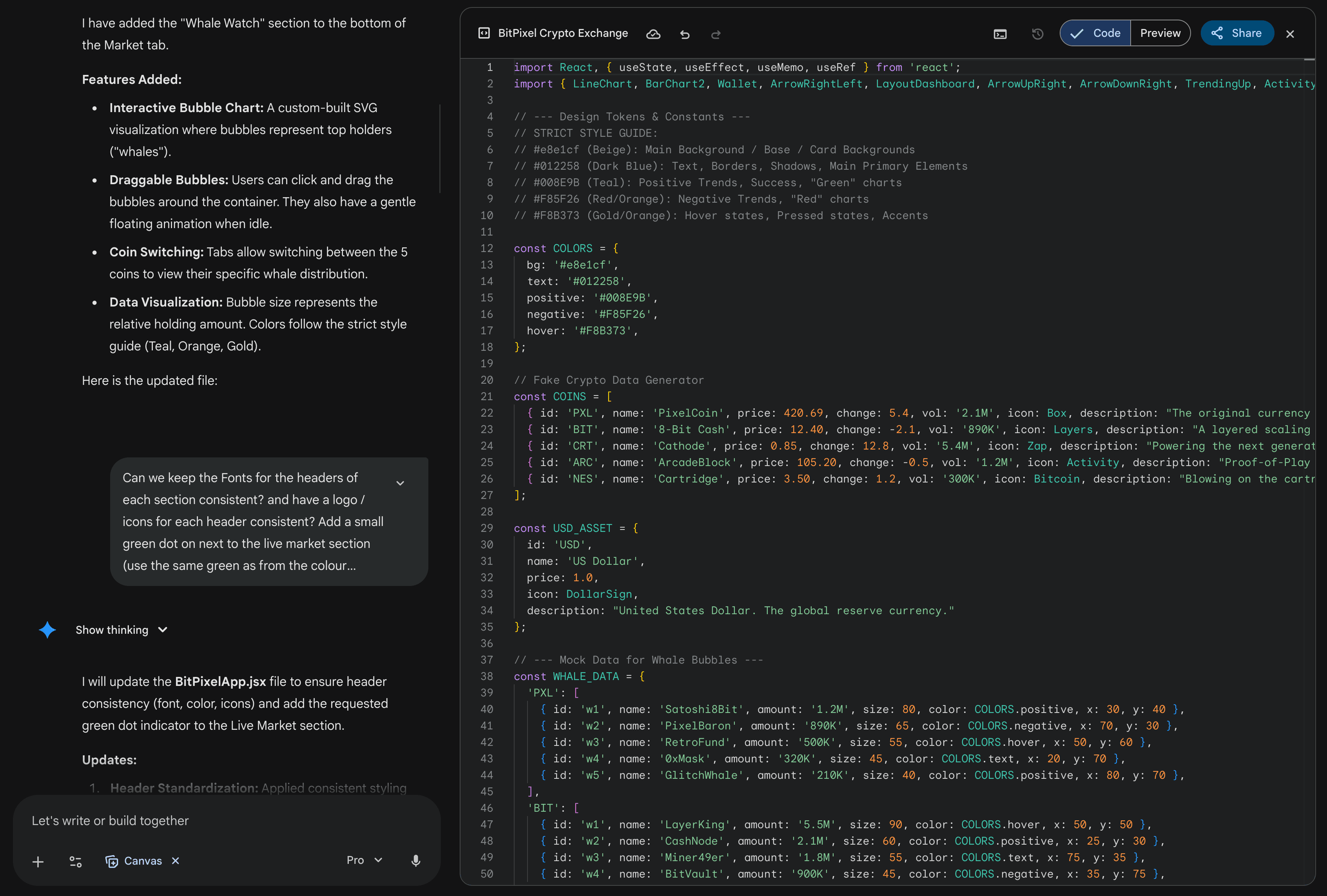Open the Pro model dropdown
The height and width of the screenshot is (896, 1327).
click(x=364, y=861)
